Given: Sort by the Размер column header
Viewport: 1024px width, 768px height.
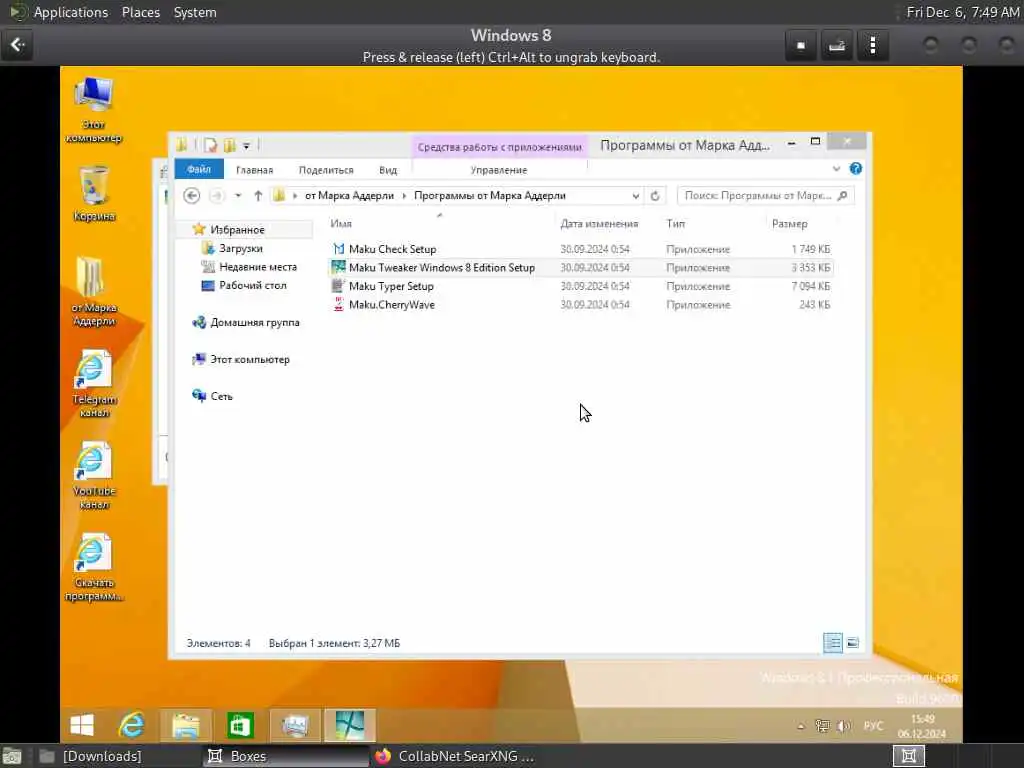Looking at the screenshot, I should click(790, 223).
